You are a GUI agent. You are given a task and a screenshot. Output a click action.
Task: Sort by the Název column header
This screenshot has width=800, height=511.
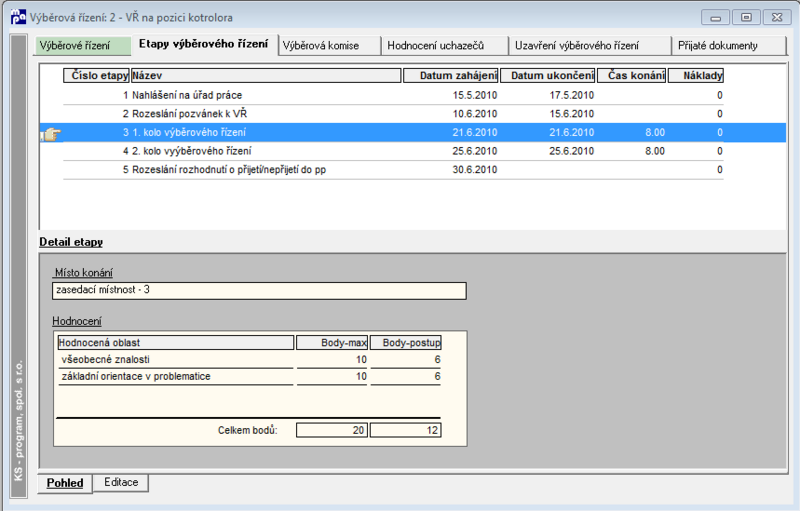[266, 75]
